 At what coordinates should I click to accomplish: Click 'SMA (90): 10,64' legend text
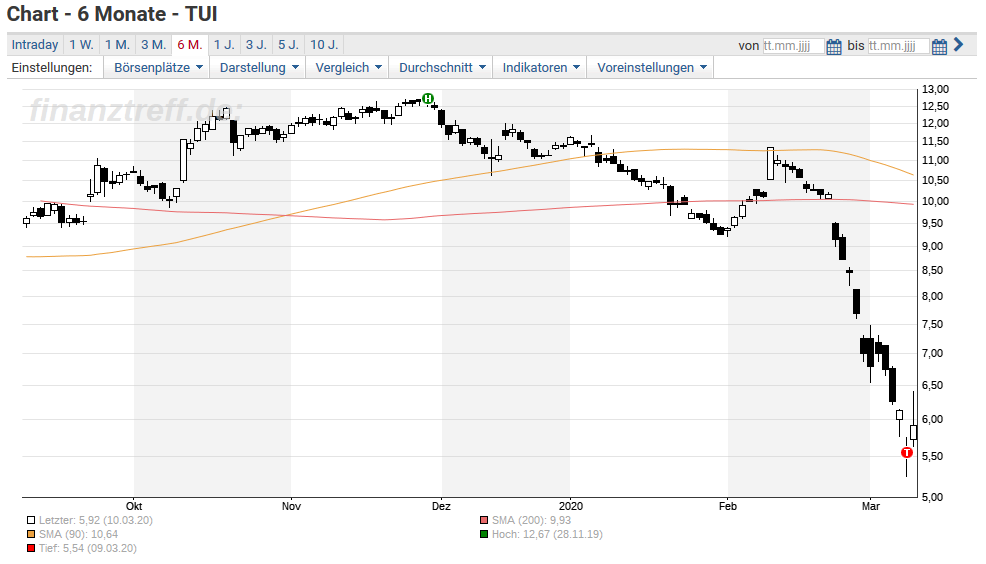coord(79,534)
